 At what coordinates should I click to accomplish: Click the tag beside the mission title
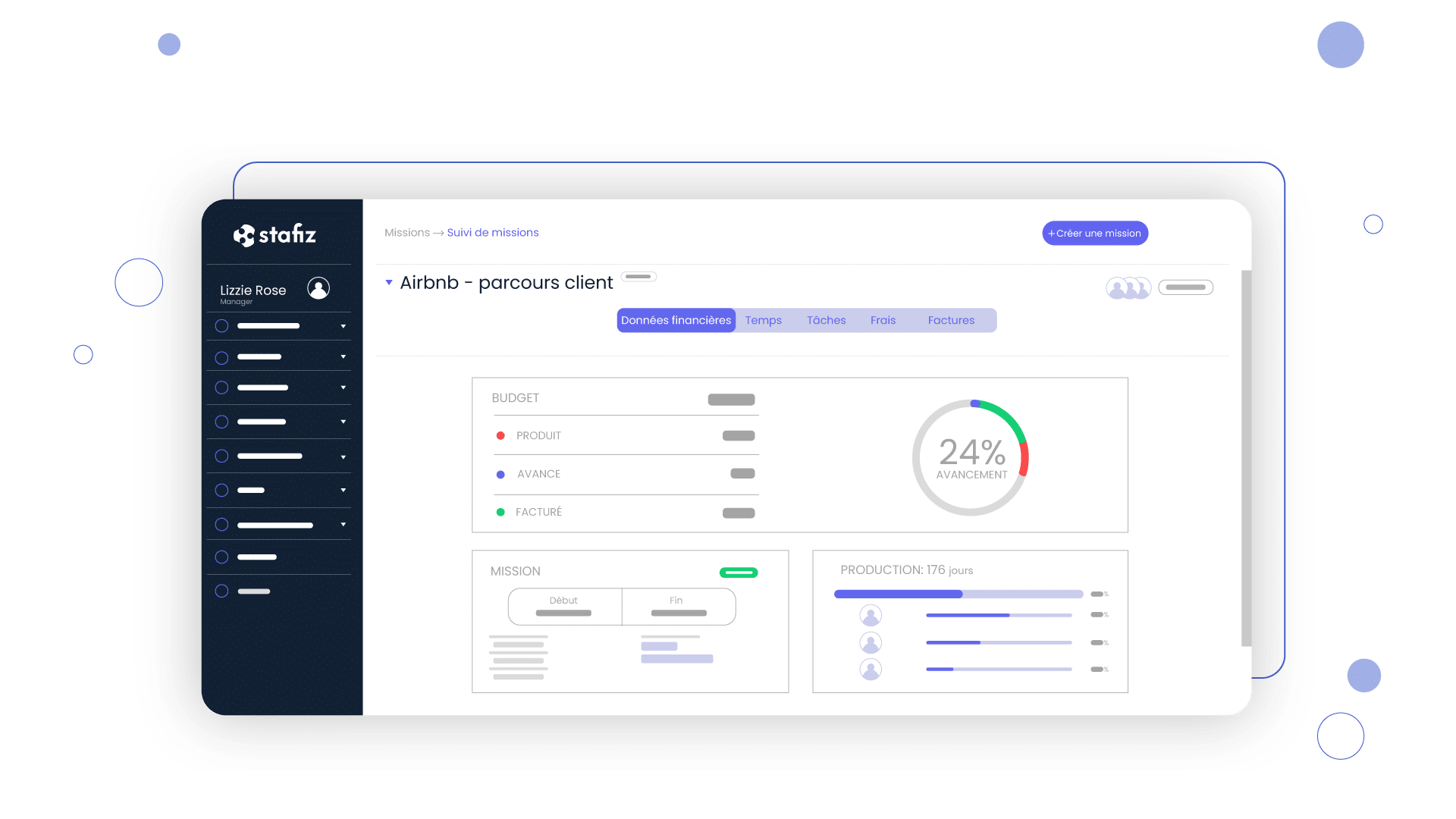click(x=639, y=277)
